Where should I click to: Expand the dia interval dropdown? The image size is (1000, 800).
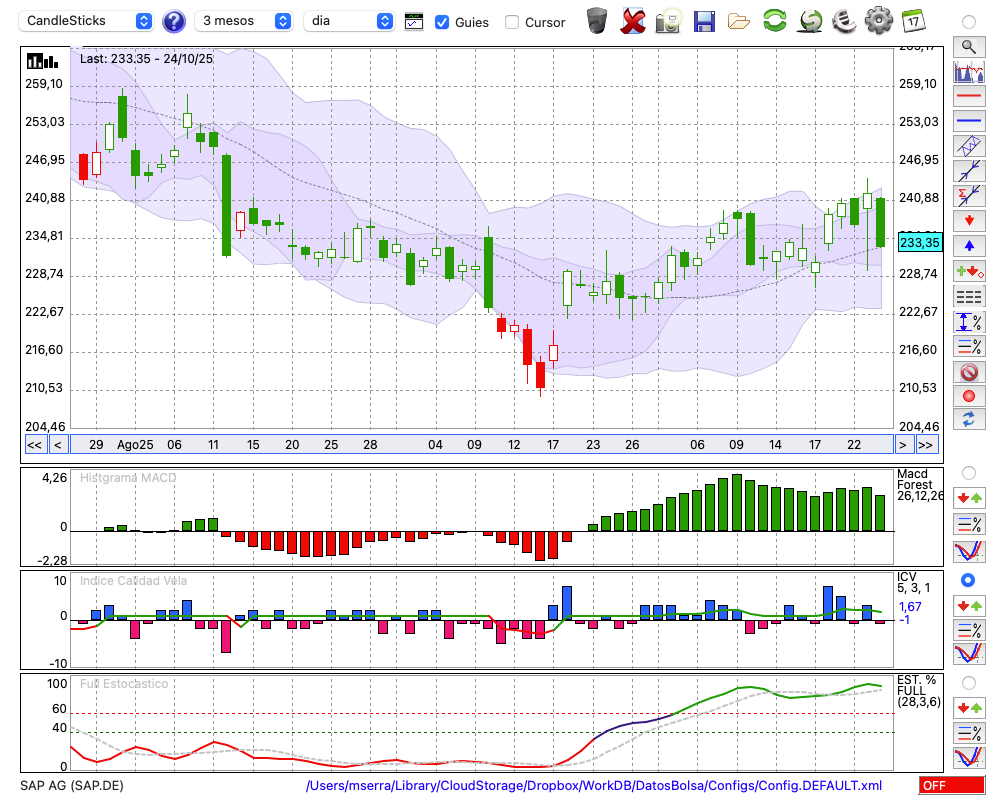coord(350,21)
